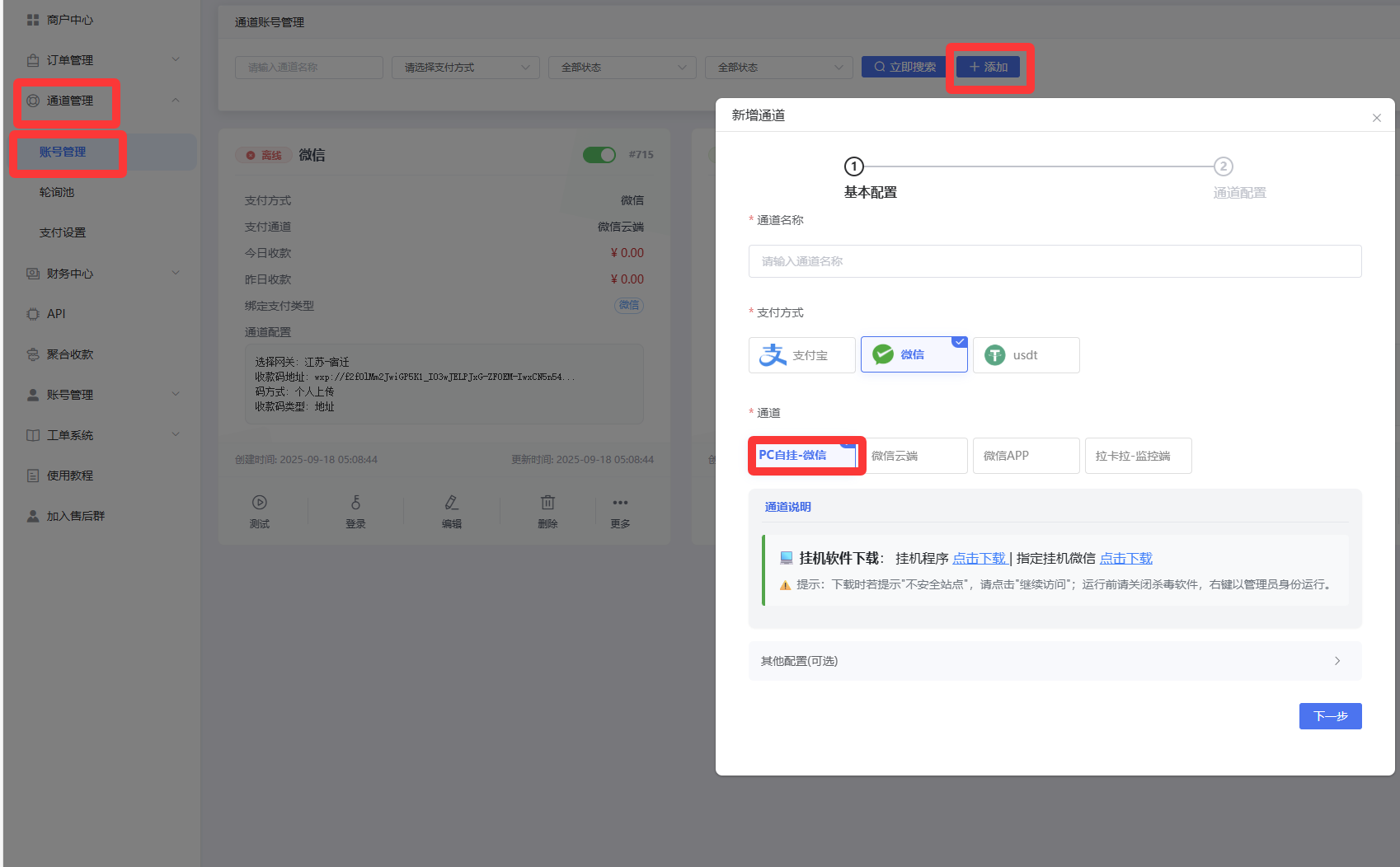1400x867 pixels.
Task: Choose the 微信云端 channel option
Action: pyautogui.click(x=914, y=456)
